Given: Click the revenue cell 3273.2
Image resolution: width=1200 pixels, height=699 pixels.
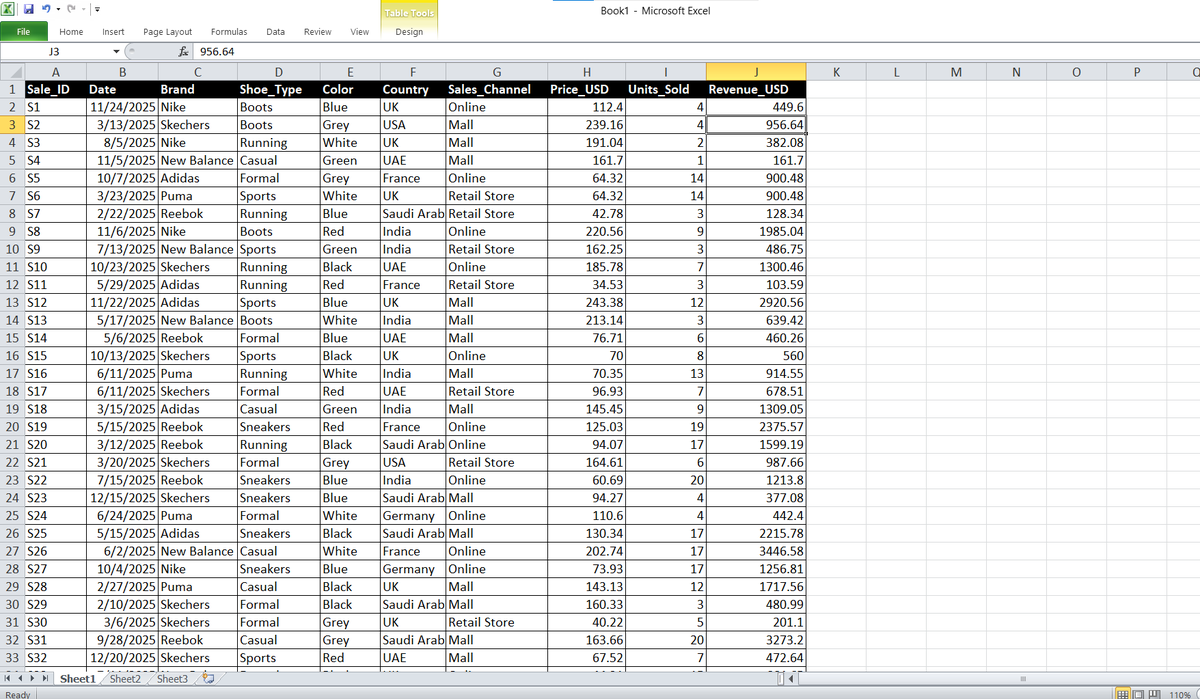Looking at the screenshot, I should point(757,640).
